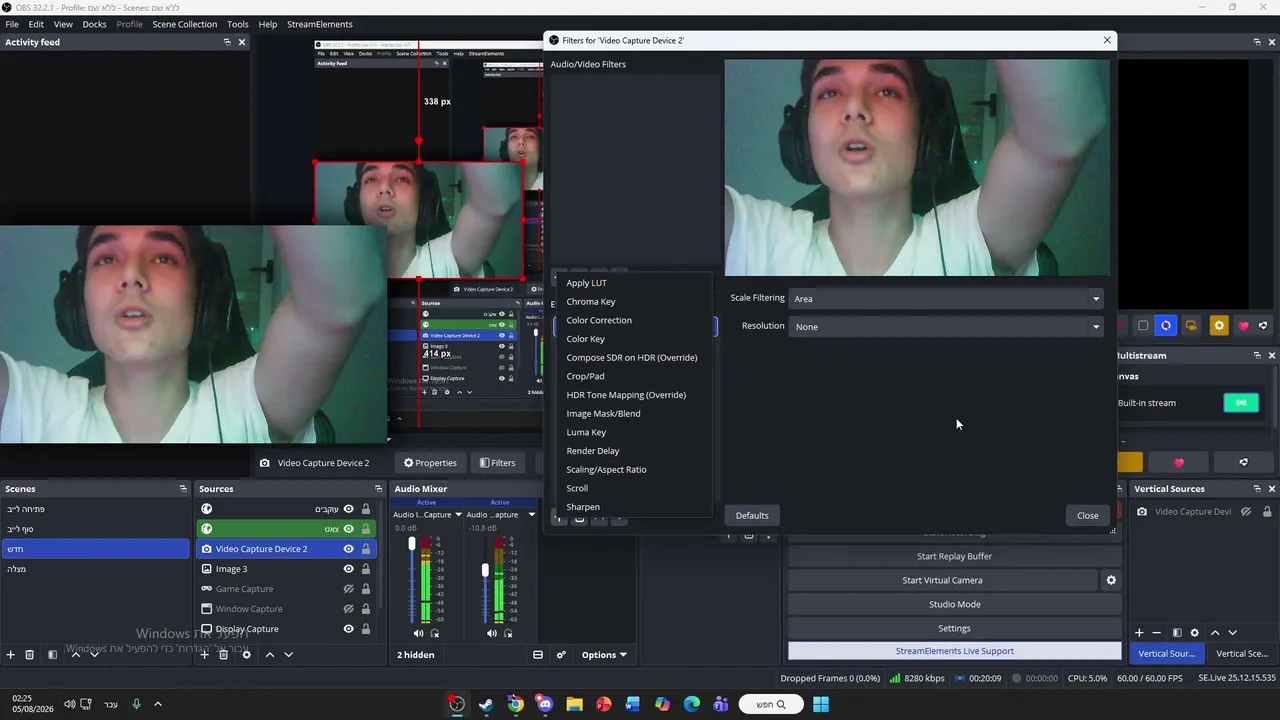This screenshot has width=1280, height=720.
Task: Select the פתיחה לייב scene
Action: 95,509
